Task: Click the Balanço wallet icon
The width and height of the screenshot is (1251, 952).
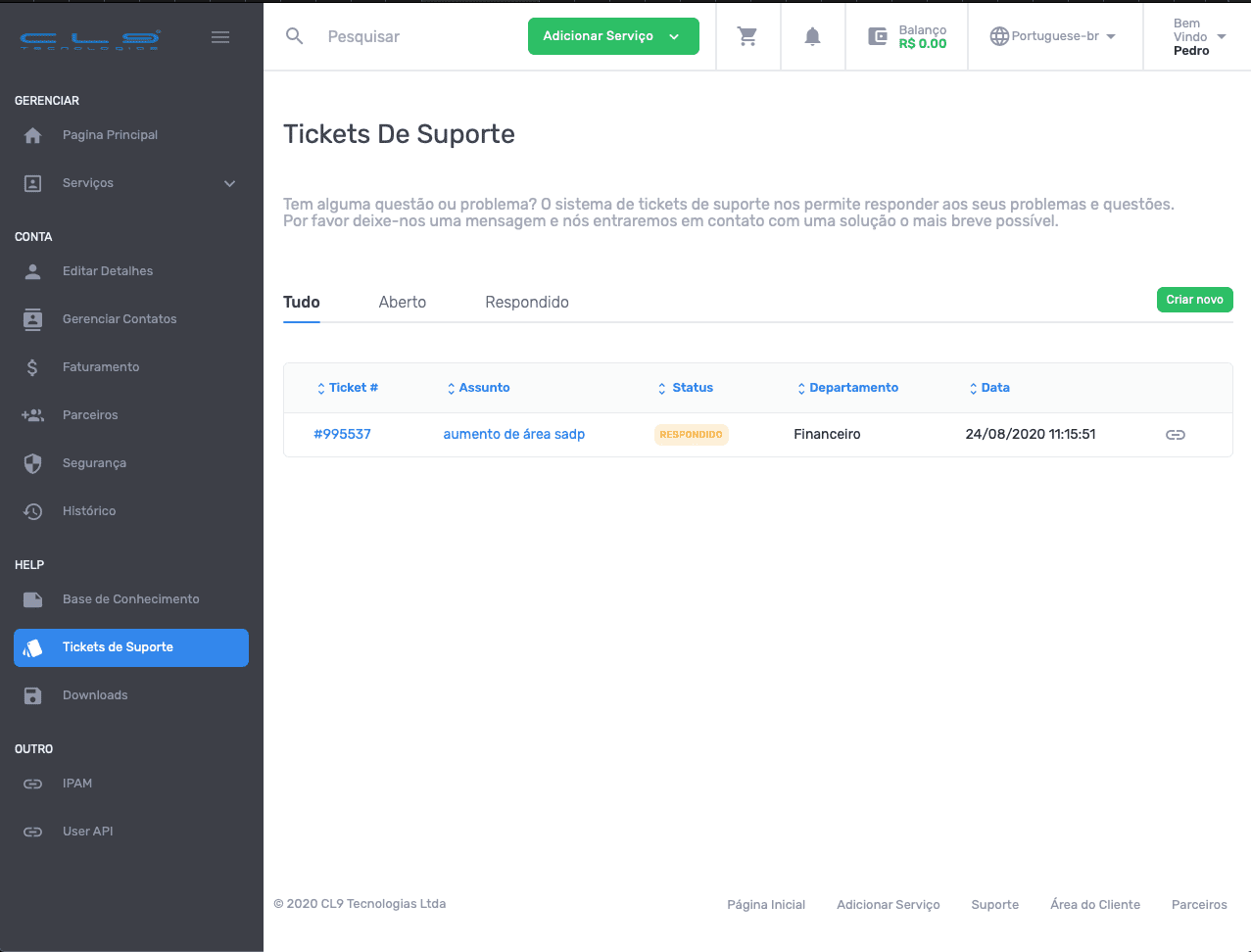Action: [x=878, y=36]
